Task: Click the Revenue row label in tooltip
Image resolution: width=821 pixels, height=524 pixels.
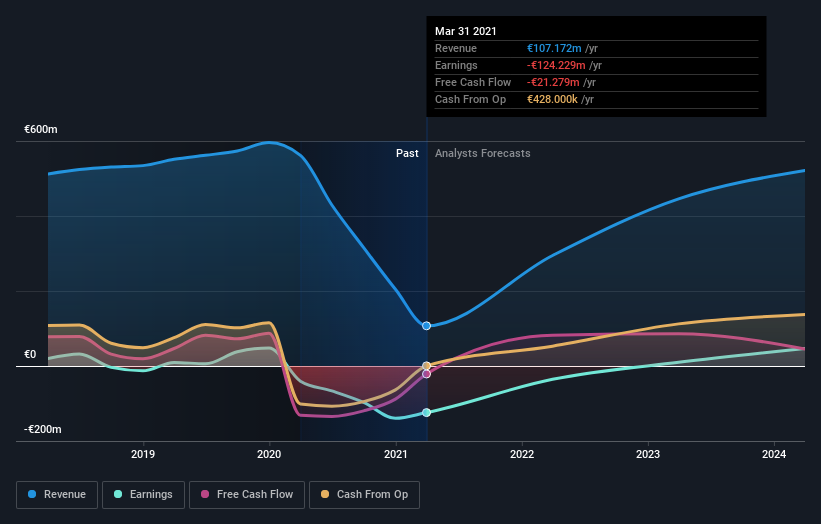Action: 456,48
